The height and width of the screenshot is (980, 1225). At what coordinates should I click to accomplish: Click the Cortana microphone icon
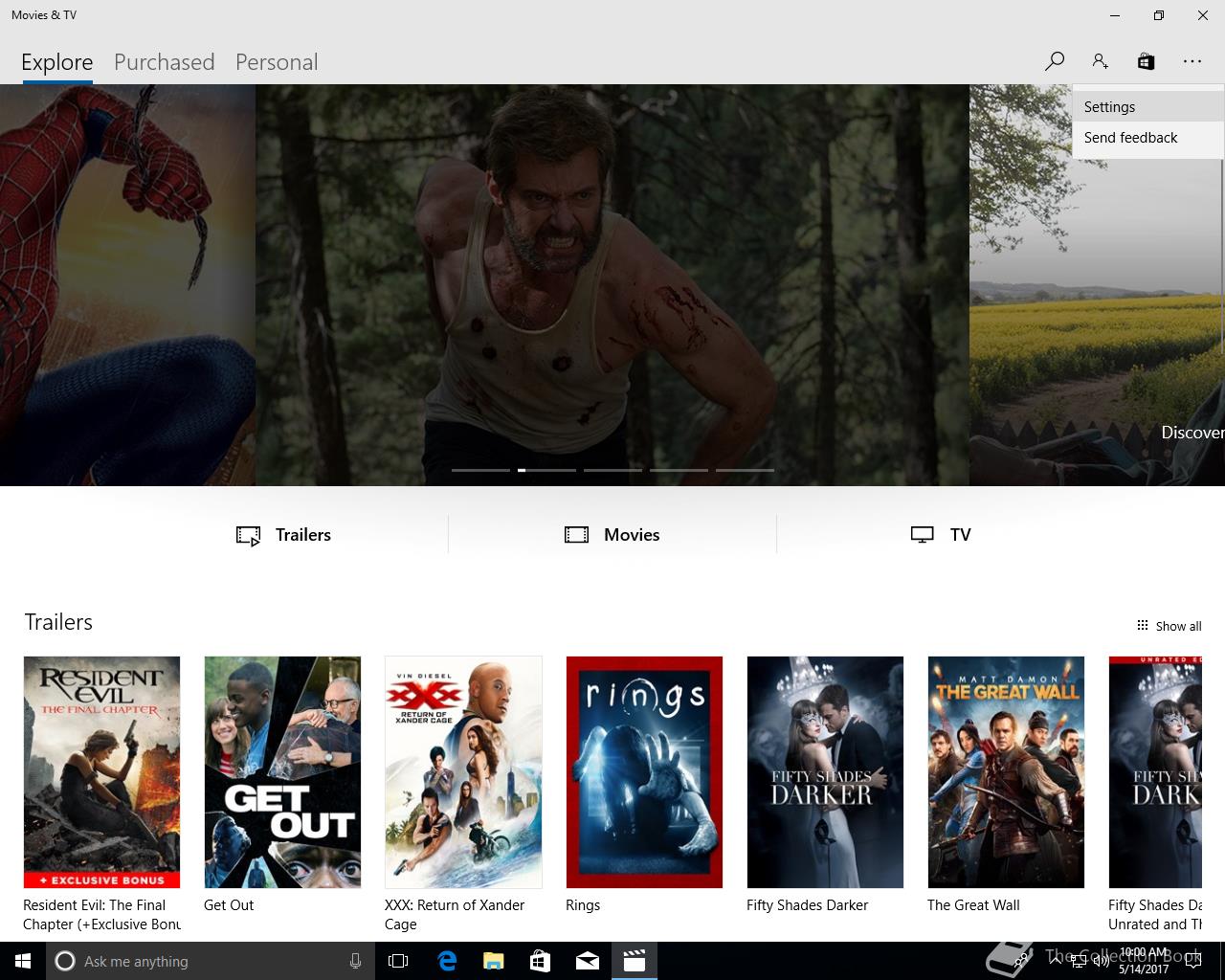pos(355,961)
